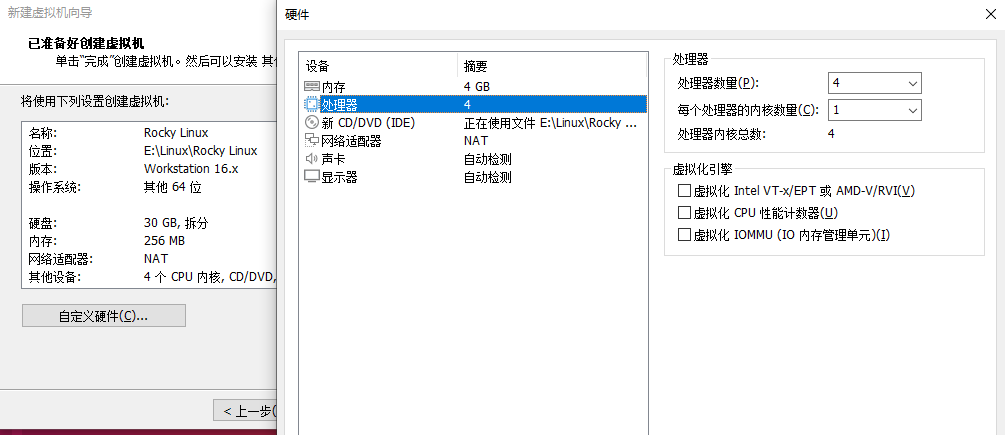
Task: Click the processor chip icon in device list
Action: 311,104
